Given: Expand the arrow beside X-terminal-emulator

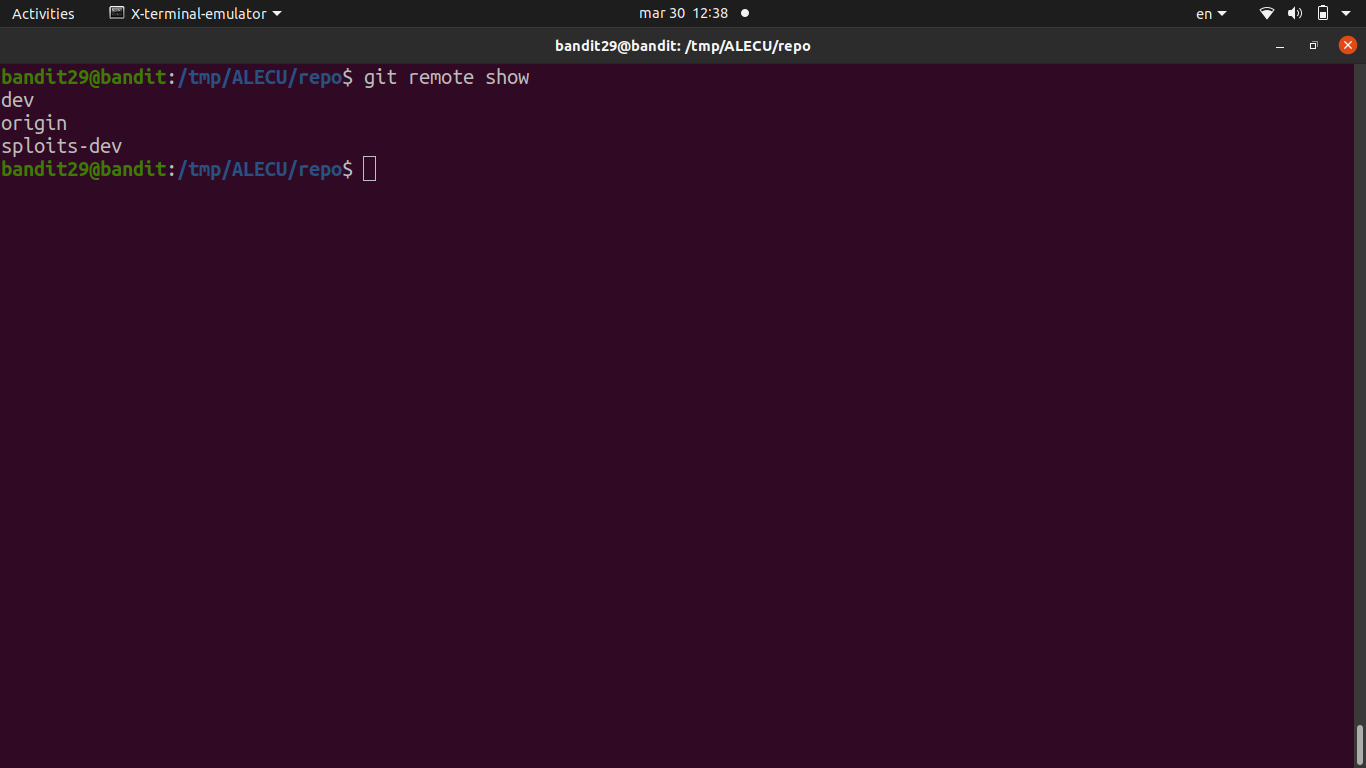Looking at the screenshot, I should tap(277, 14).
